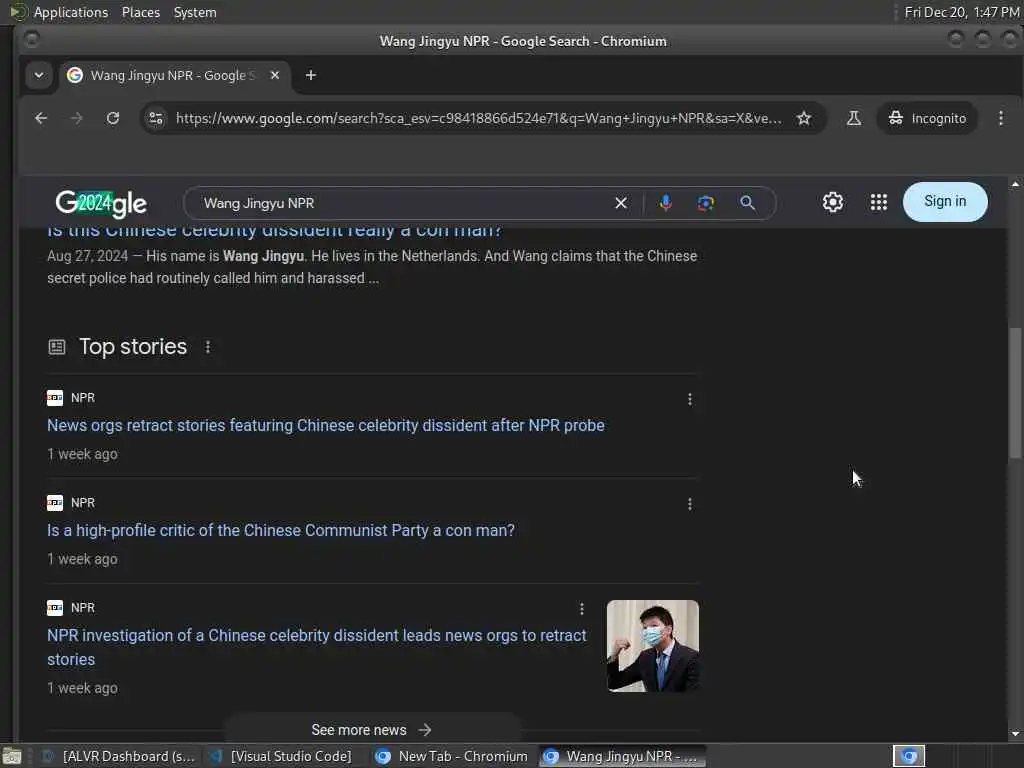Close the Wang Jingyu NPR tab
Screen dimensions: 1024x768
[275, 75]
